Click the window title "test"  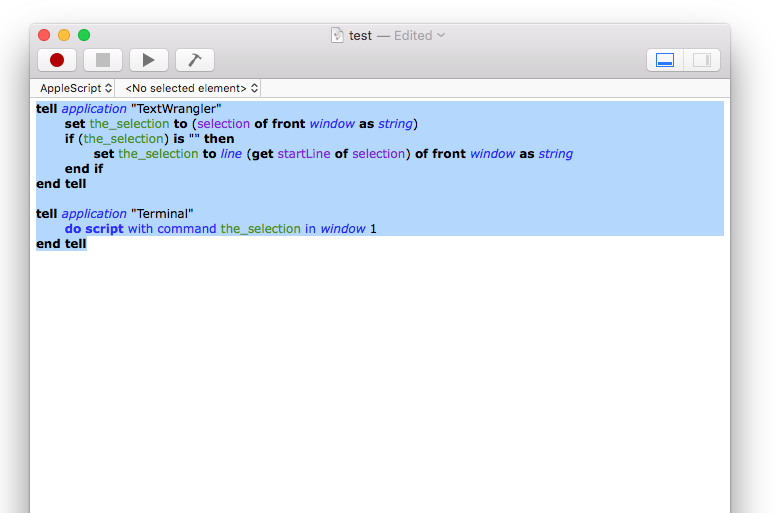[x=360, y=36]
